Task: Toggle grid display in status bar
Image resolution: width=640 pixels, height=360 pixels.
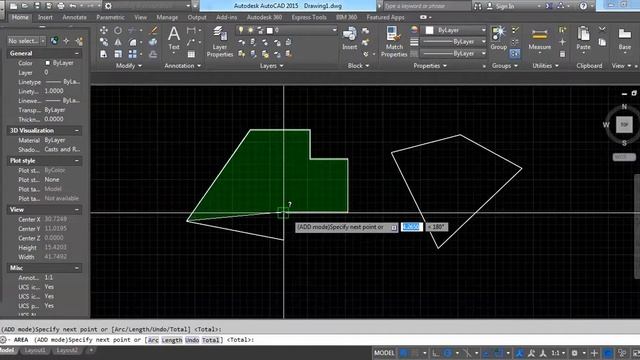Action: [403, 353]
